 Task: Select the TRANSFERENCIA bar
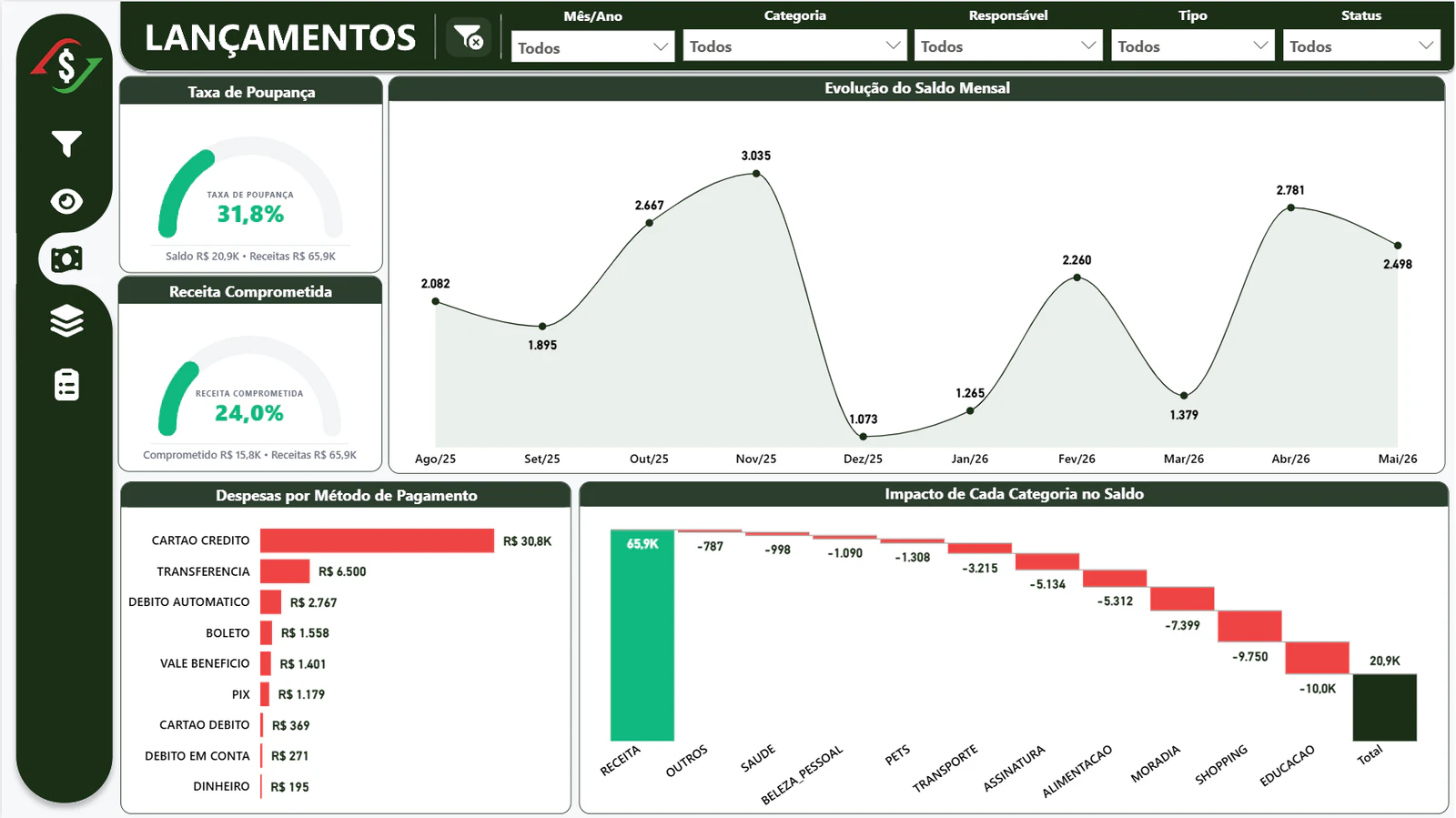285,571
